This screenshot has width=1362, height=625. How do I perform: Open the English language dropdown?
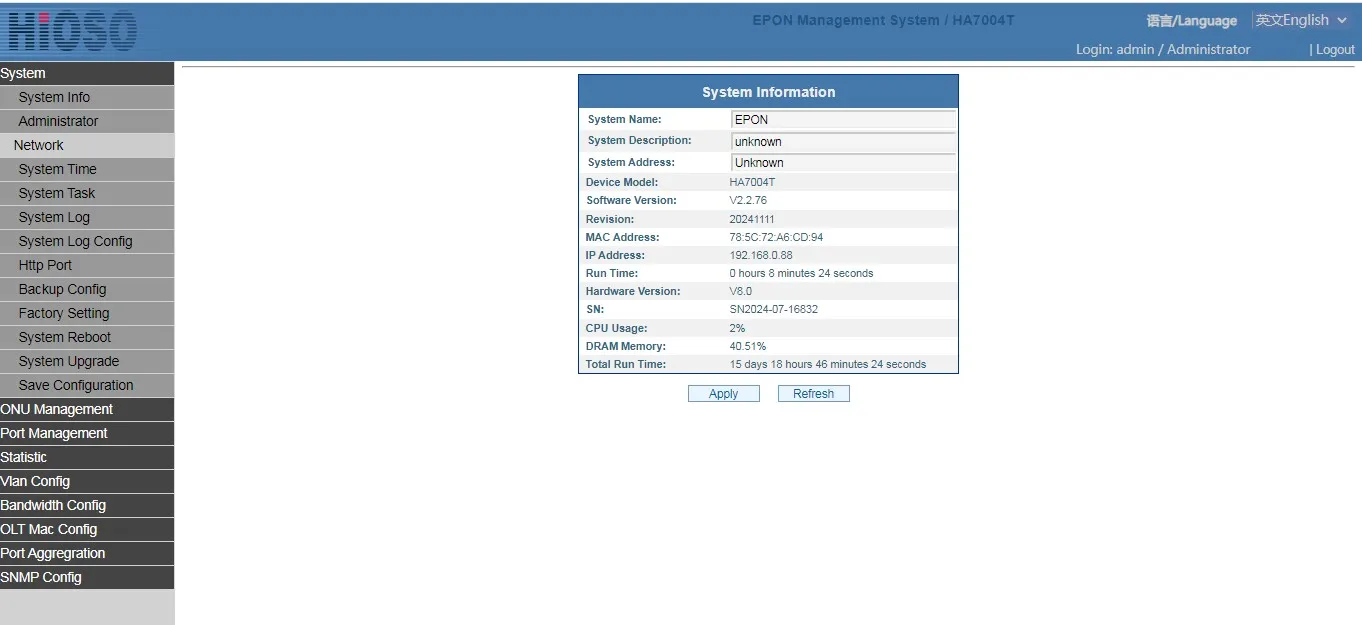(x=1302, y=20)
